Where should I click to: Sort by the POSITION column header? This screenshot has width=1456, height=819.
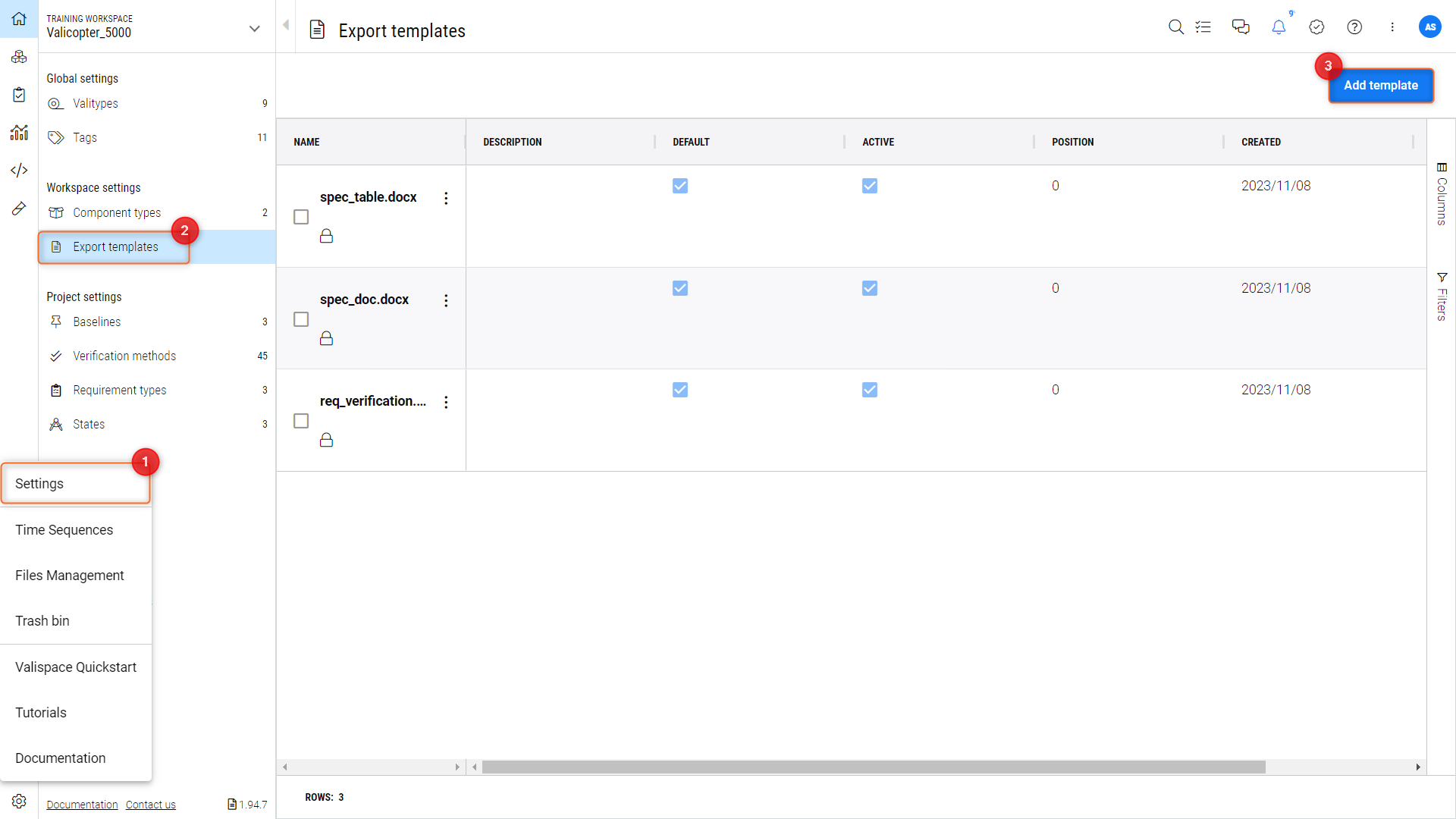tap(1072, 142)
